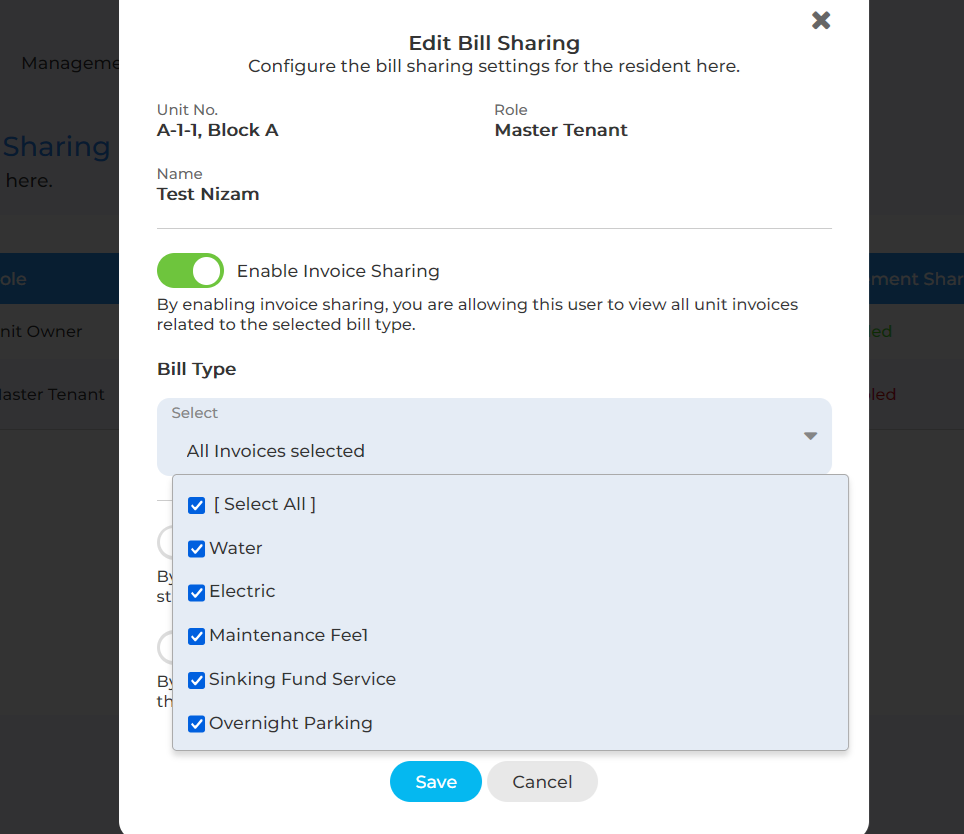
Task: Open the 'All Invoices selected' combo box
Action: click(494, 436)
